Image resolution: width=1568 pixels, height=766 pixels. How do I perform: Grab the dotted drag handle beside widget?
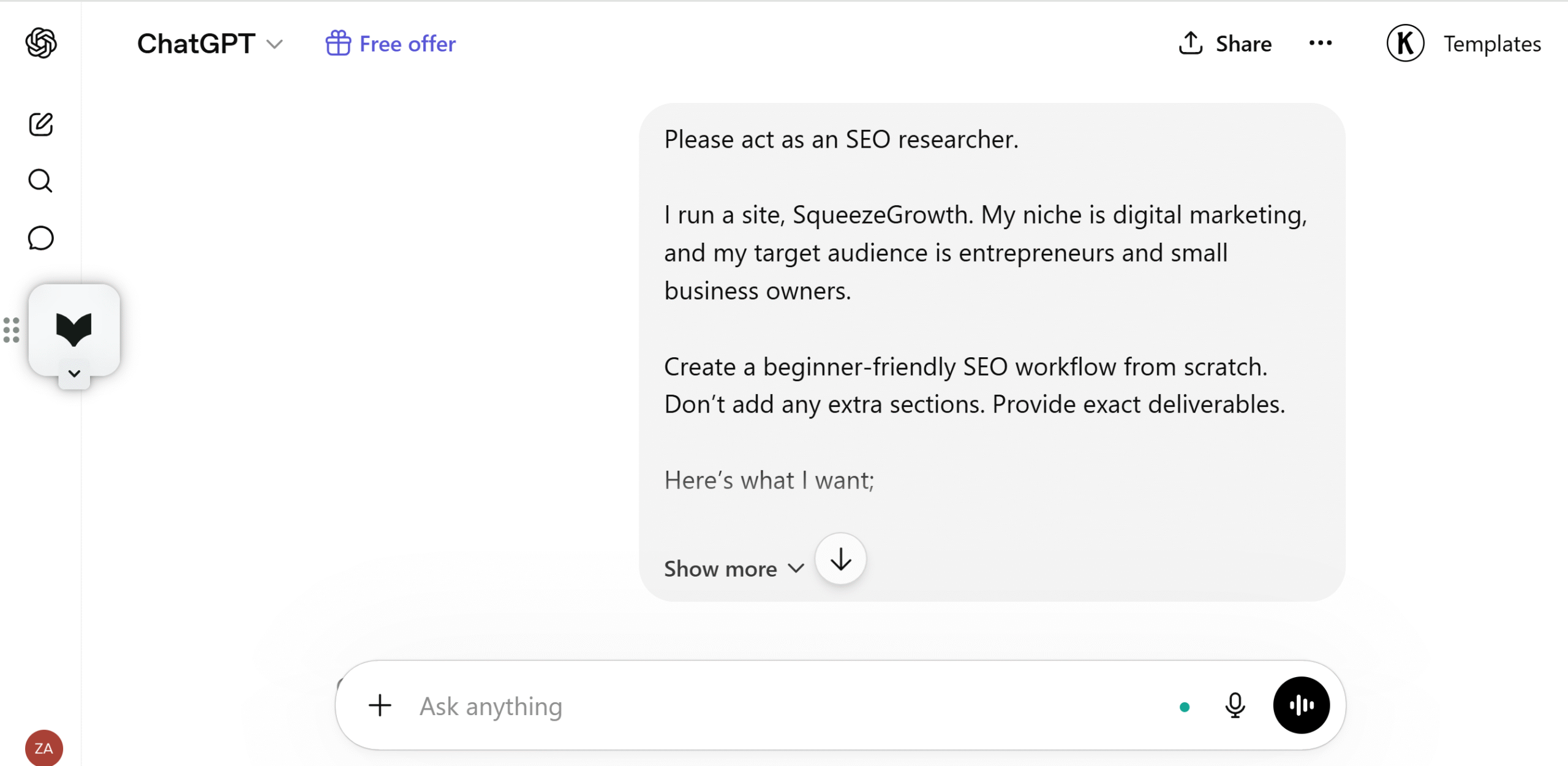coord(12,330)
